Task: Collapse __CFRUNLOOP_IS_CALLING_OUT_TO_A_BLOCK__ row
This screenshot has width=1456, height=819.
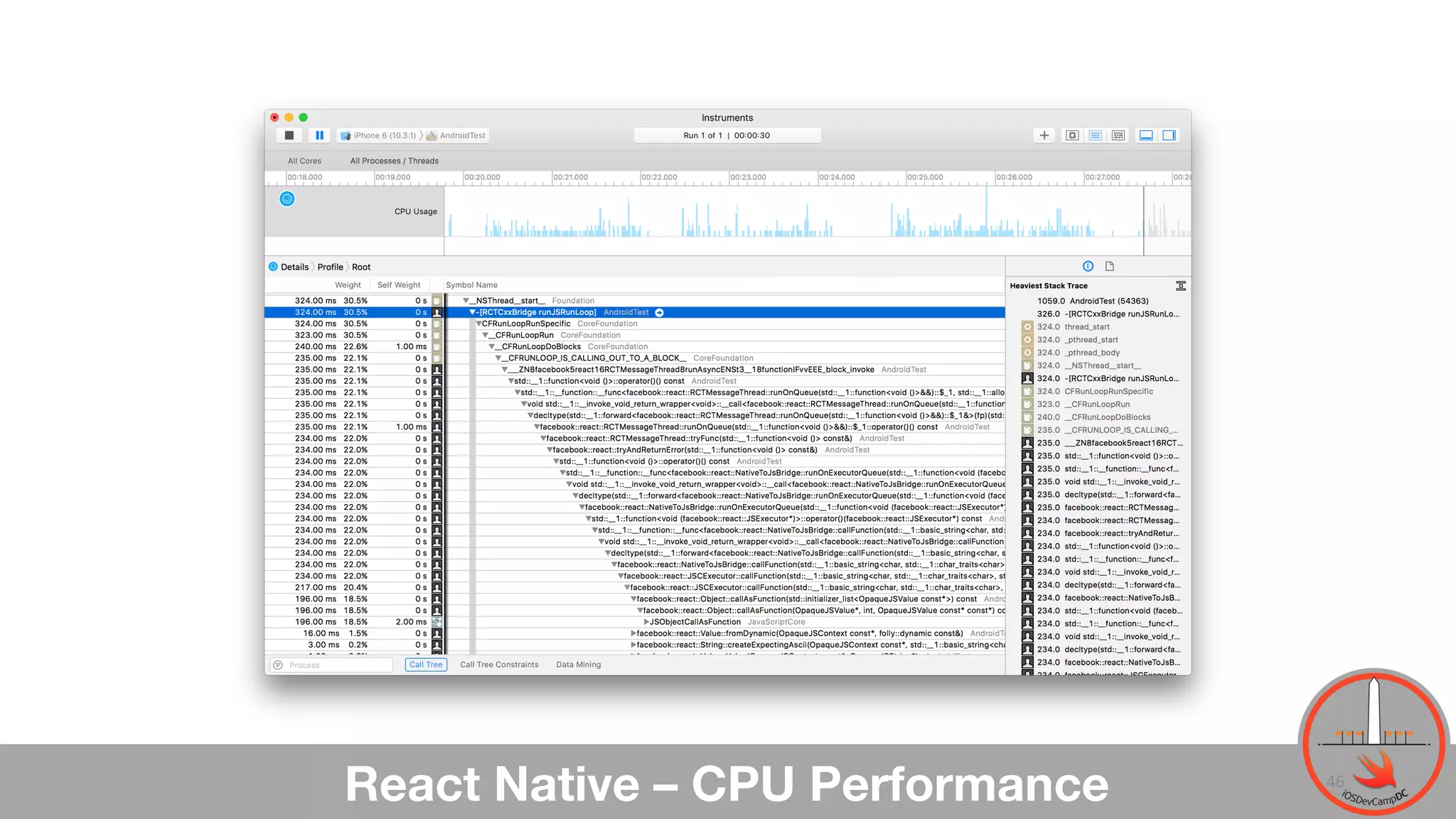Action: [x=498, y=358]
